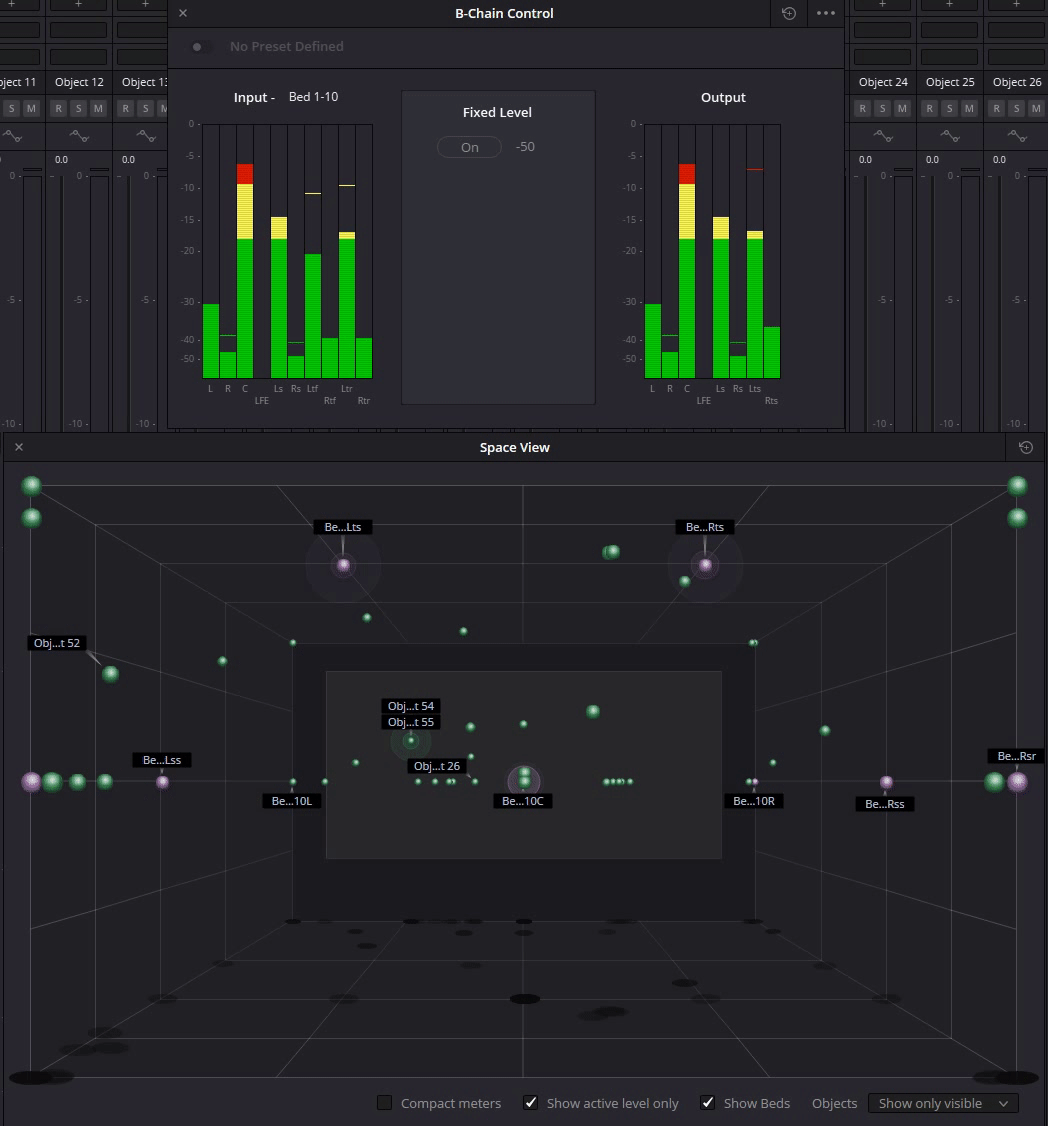Mute the Object 25 track
The width and height of the screenshot is (1048, 1126).
969,108
